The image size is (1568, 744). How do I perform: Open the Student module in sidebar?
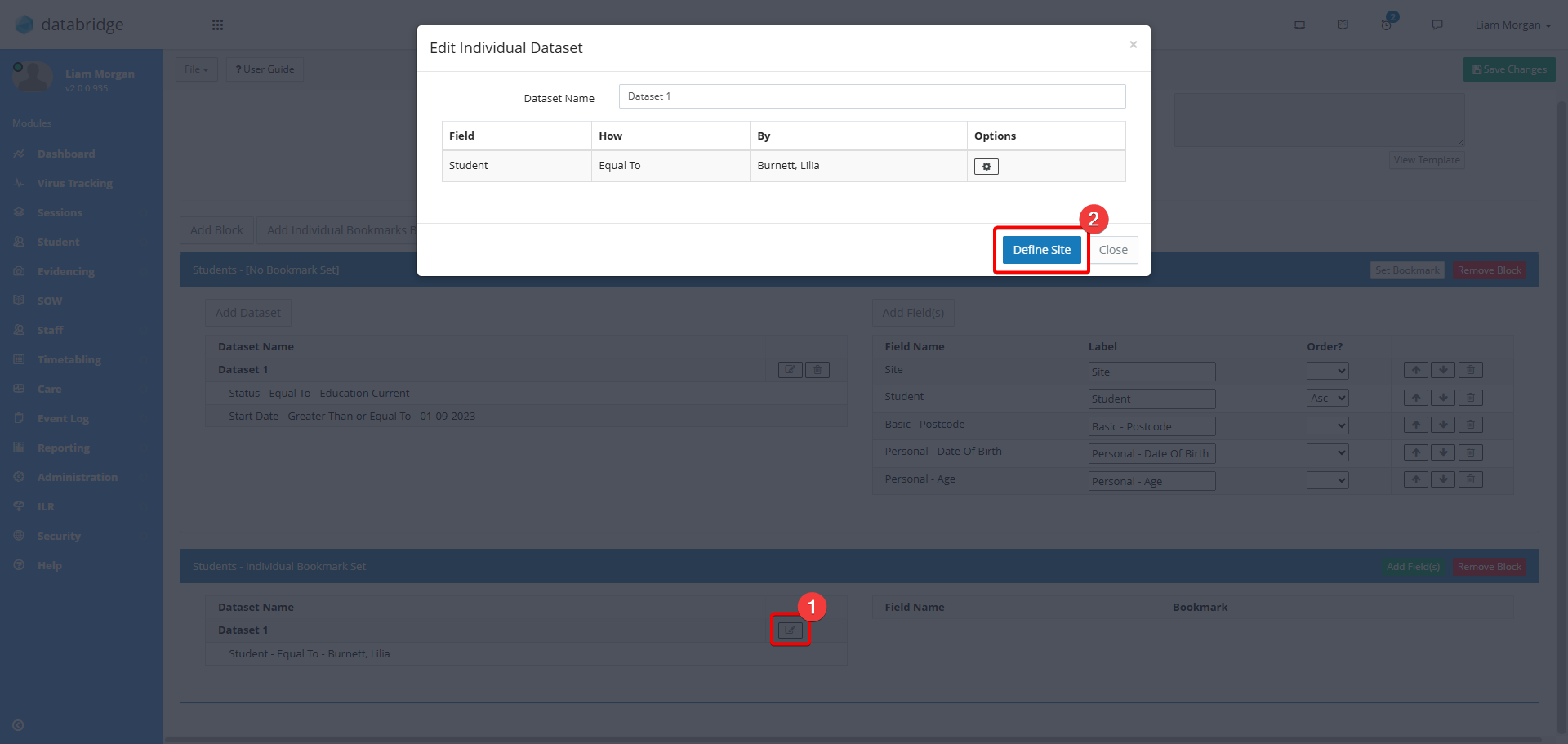coord(58,242)
